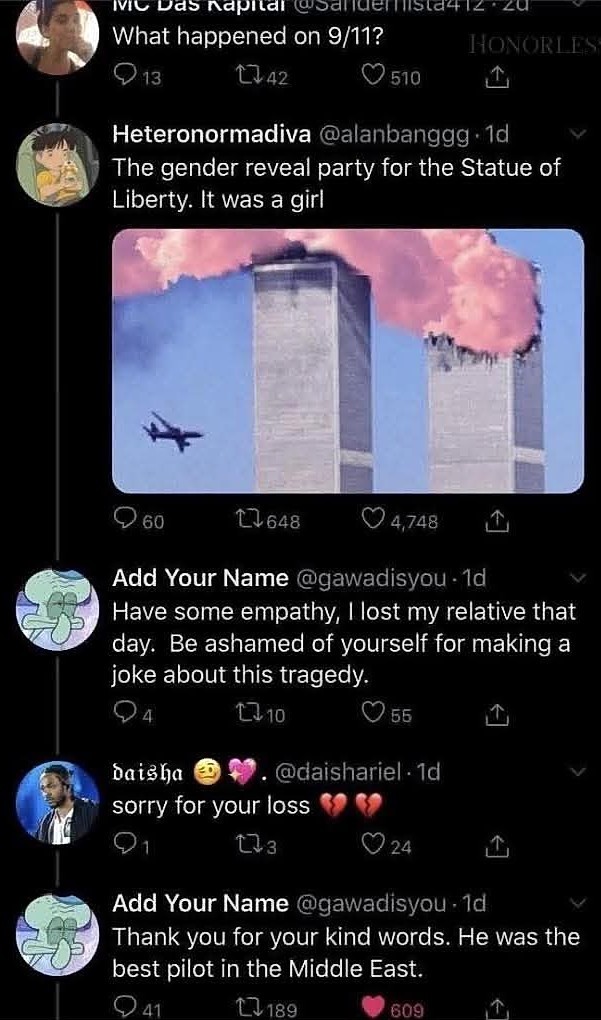Viewport: 601px width, 1020px height.
Task: Share daisha's "sorry for your loss" tweet
Action: click(x=494, y=847)
